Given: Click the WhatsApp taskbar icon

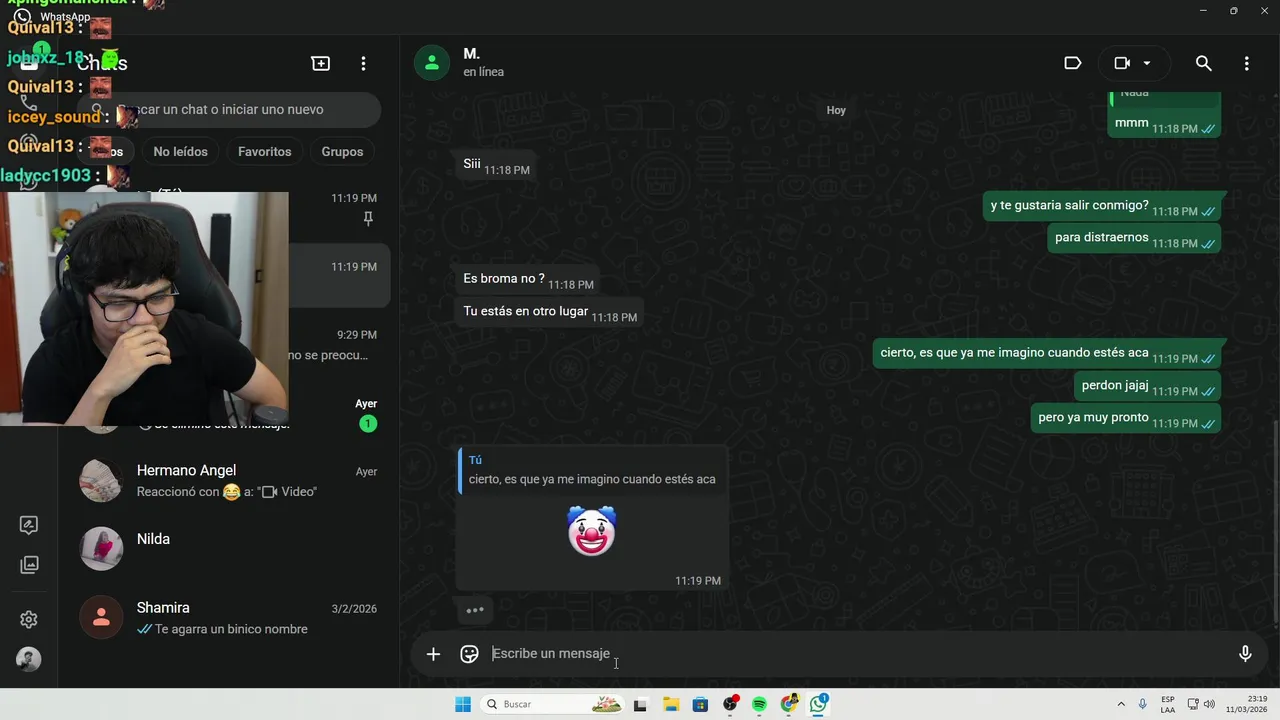Looking at the screenshot, I should (x=819, y=705).
